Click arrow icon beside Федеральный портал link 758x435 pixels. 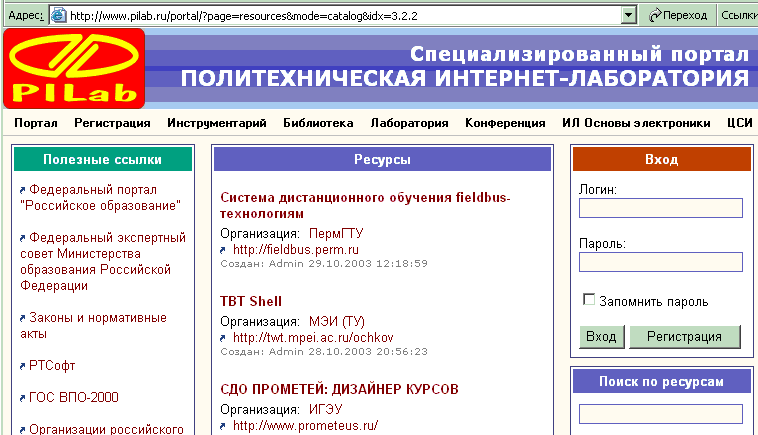[x=22, y=190]
